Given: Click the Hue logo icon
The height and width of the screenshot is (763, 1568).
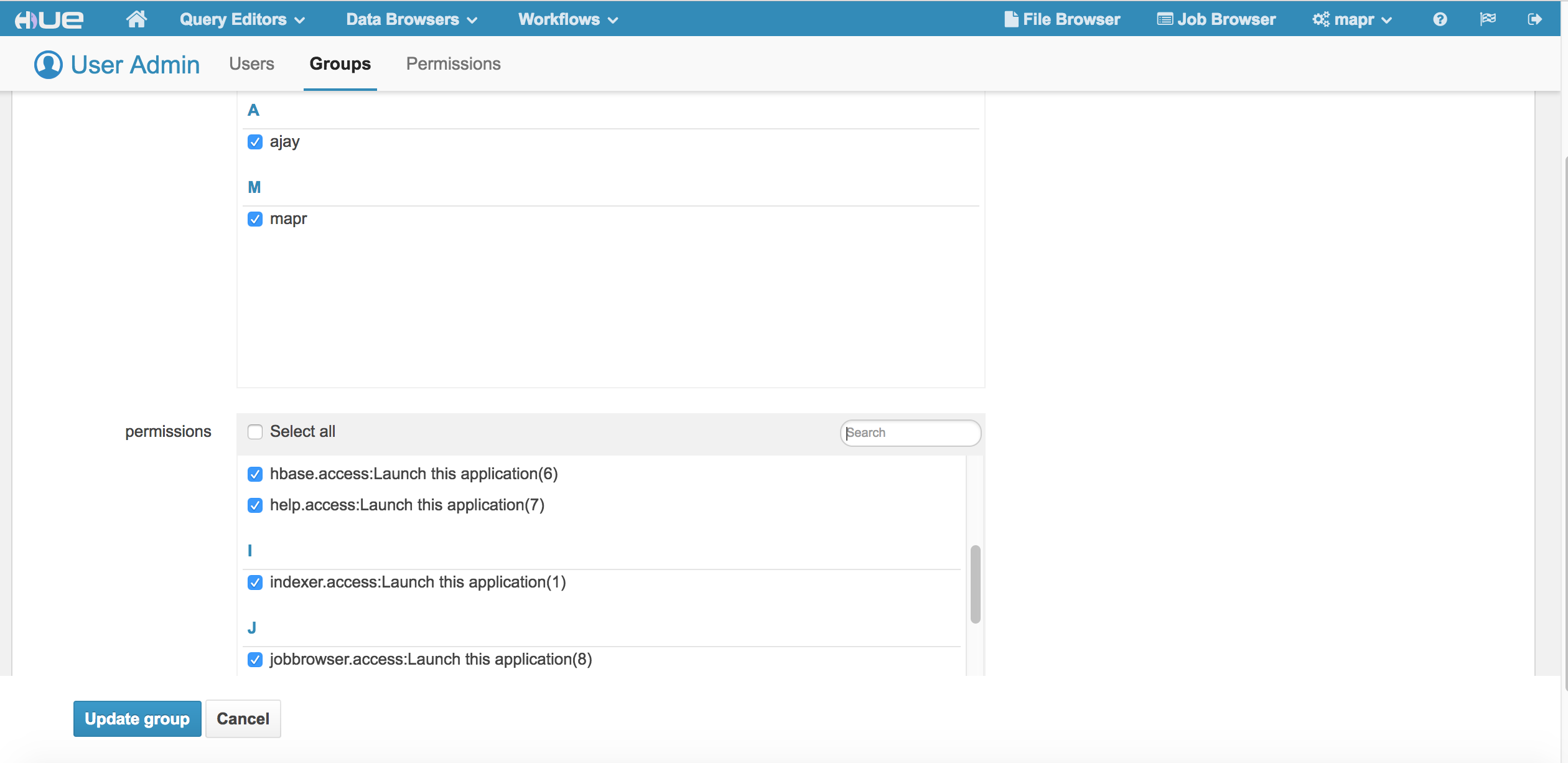Looking at the screenshot, I should point(50,18).
